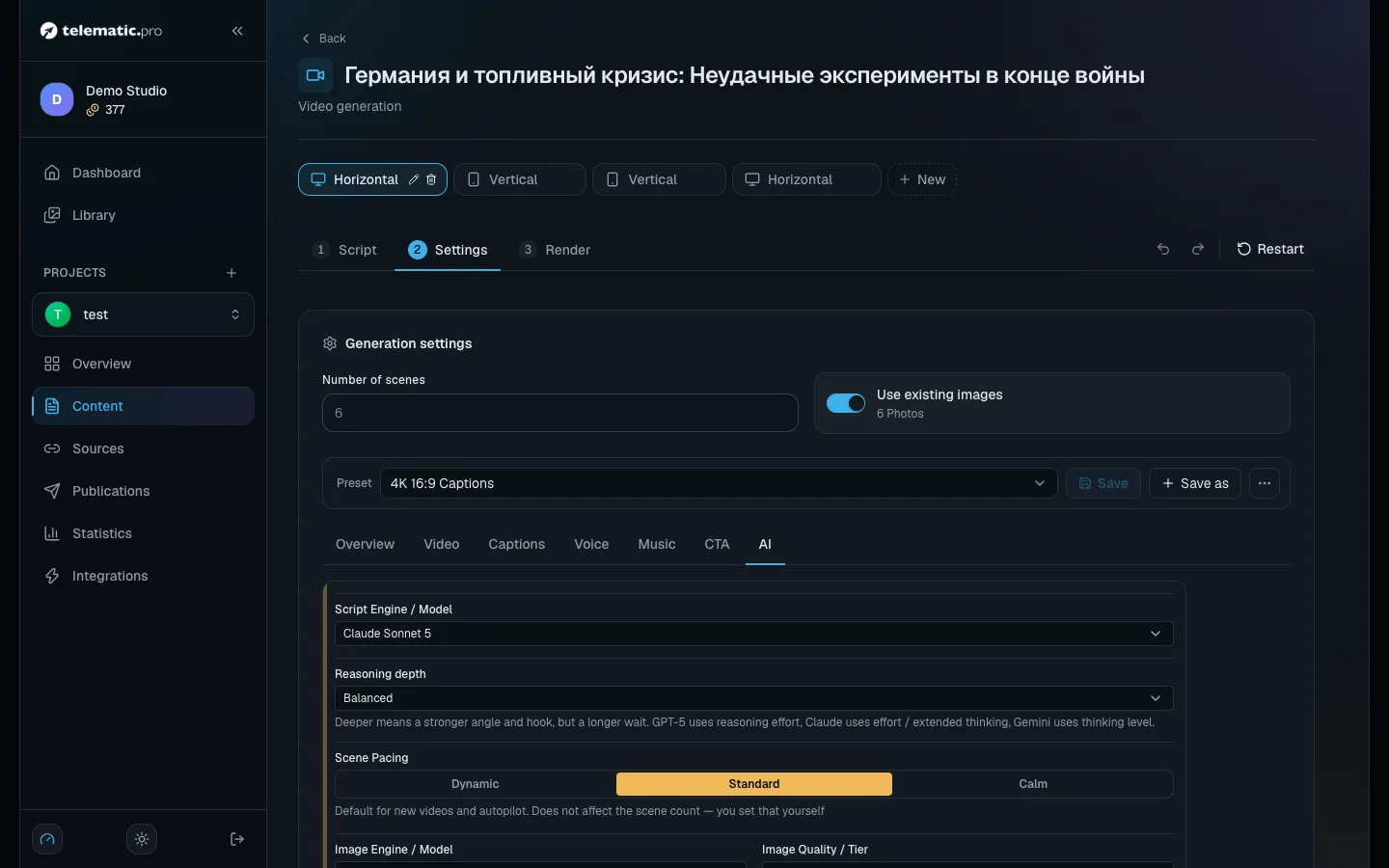Click the Restart button
Screen dimensions: 1389x868
tap(1270, 249)
